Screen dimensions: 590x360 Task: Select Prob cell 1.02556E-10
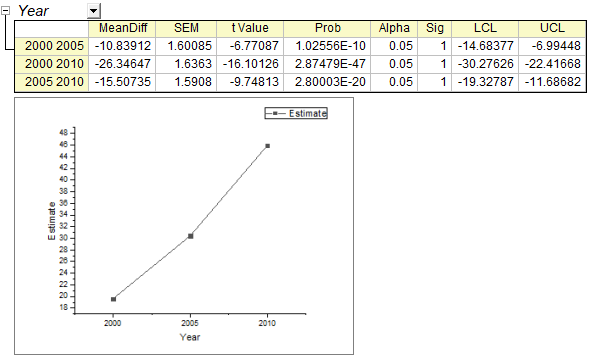[x=327, y=46]
